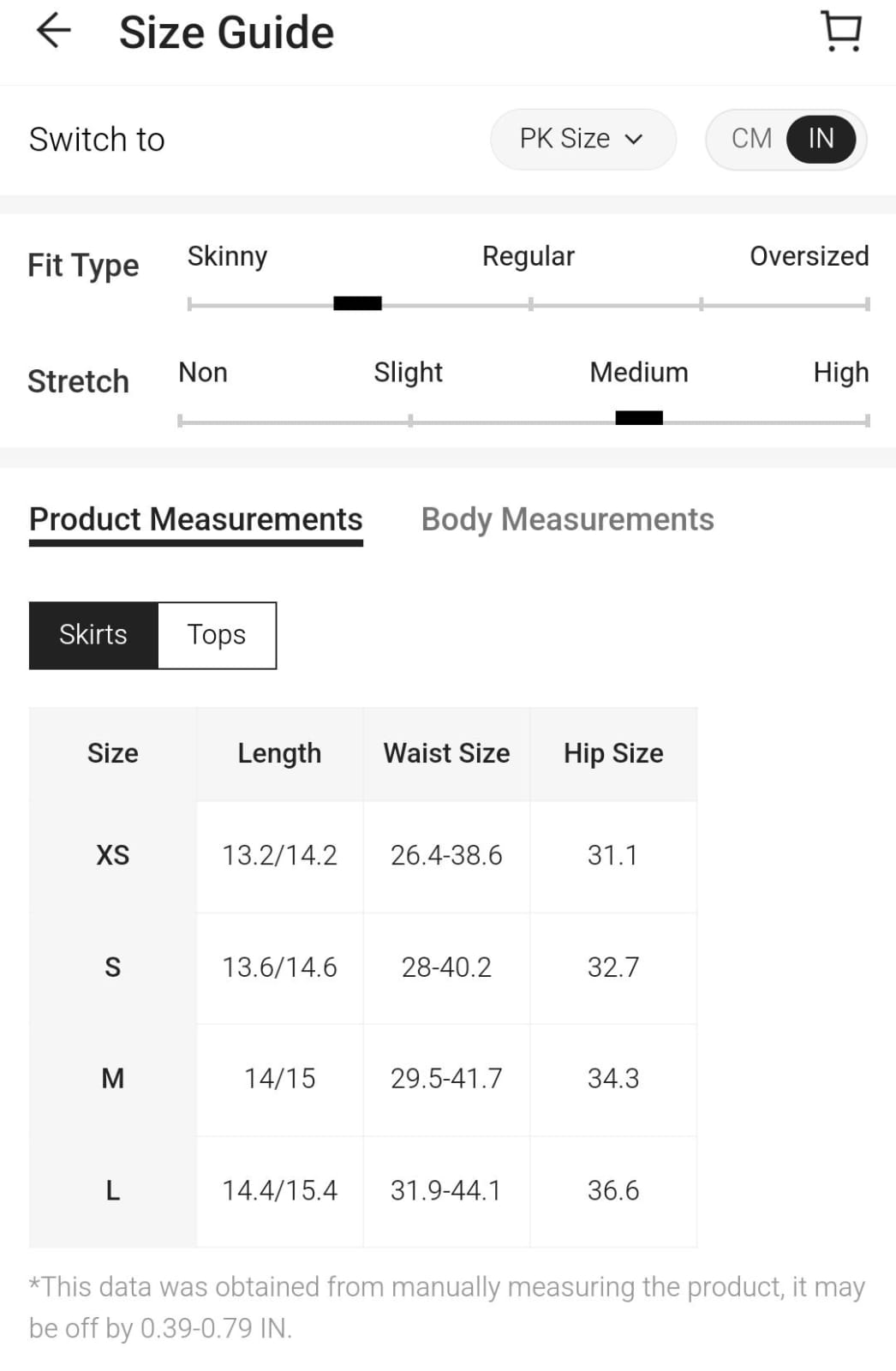Open the Body Measurements tab

tap(567, 519)
